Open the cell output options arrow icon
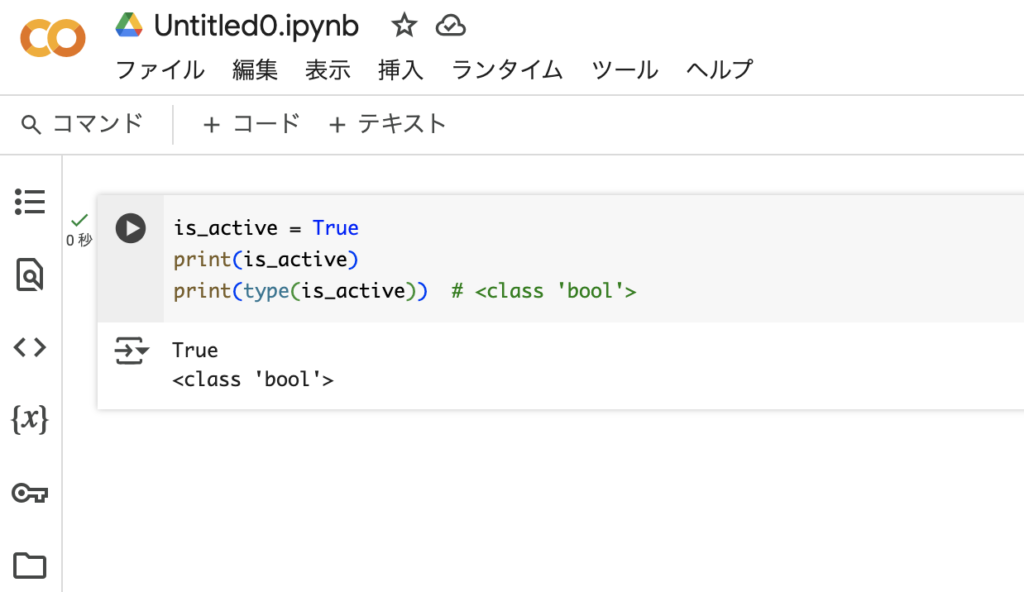 click(131, 351)
